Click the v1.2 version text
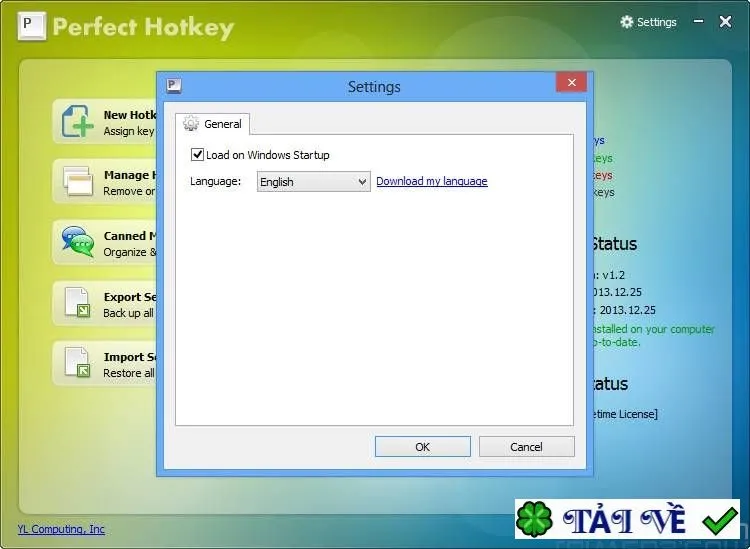The height and width of the screenshot is (549, 750). 613,275
